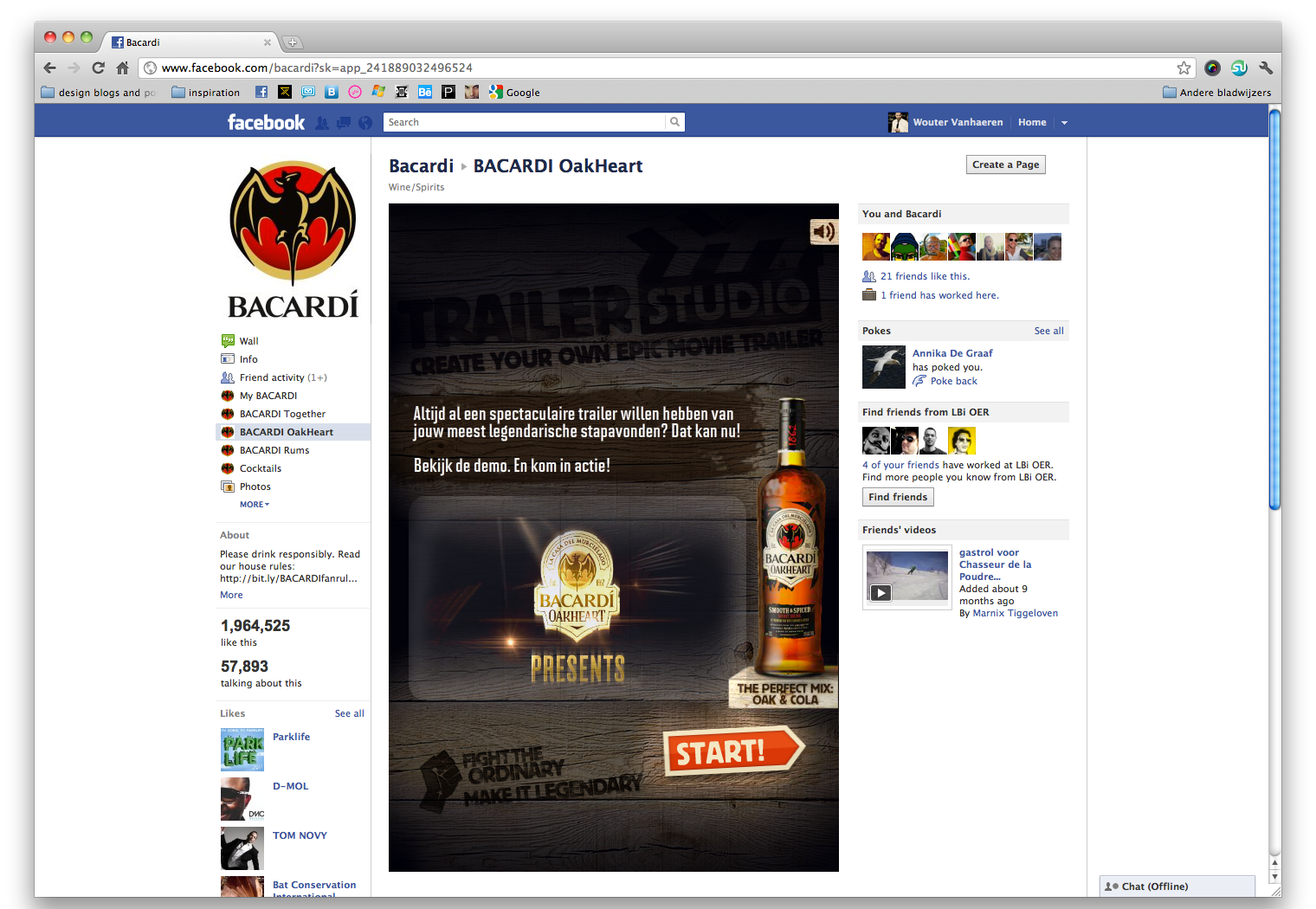Click the Find friends button
The height and width of the screenshot is (909, 1316).
pyautogui.click(x=898, y=497)
